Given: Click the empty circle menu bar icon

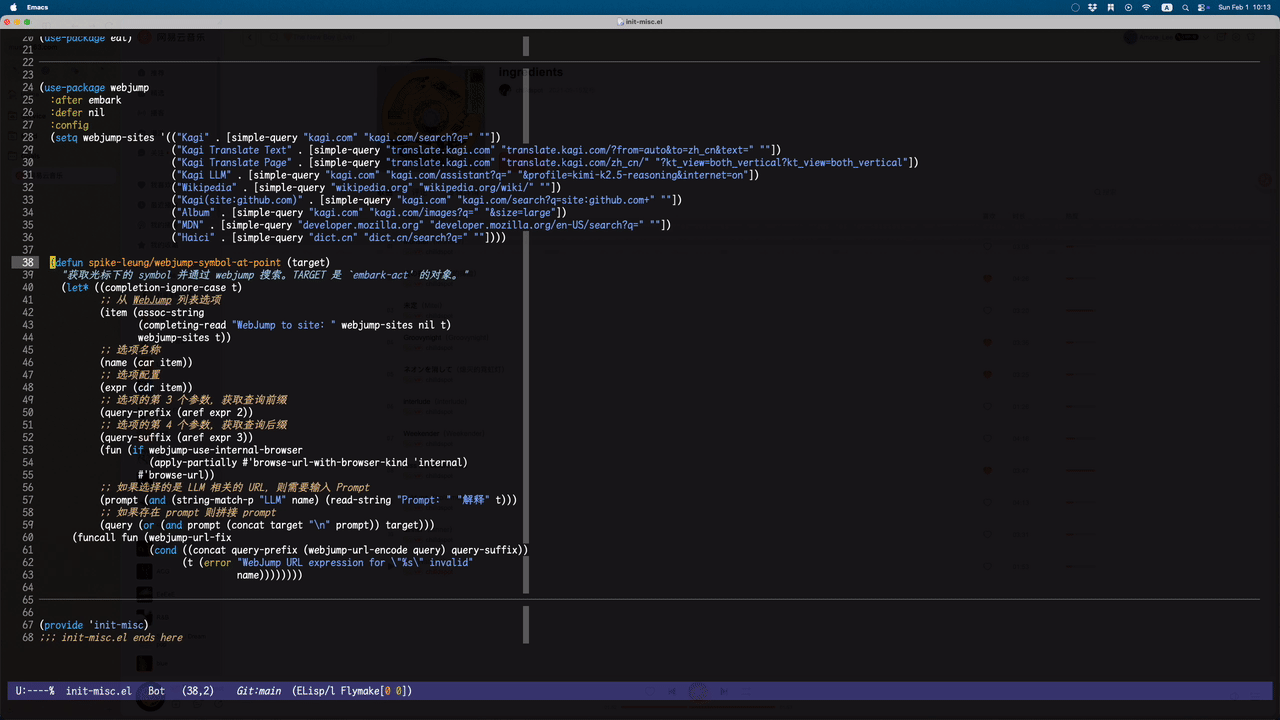Looking at the screenshot, I should pos(1075,7).
